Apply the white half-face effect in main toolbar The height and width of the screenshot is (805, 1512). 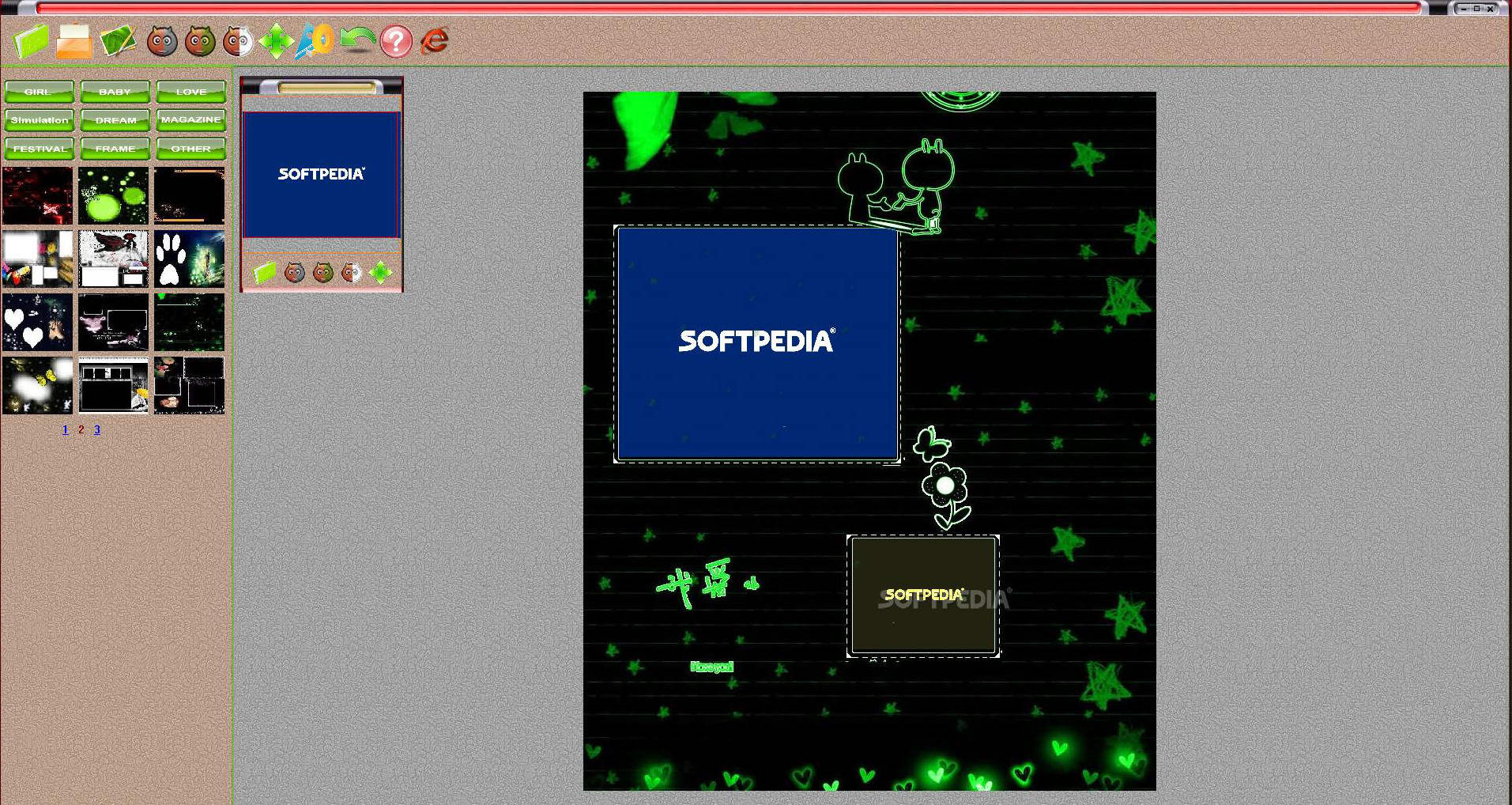[238, 41]
